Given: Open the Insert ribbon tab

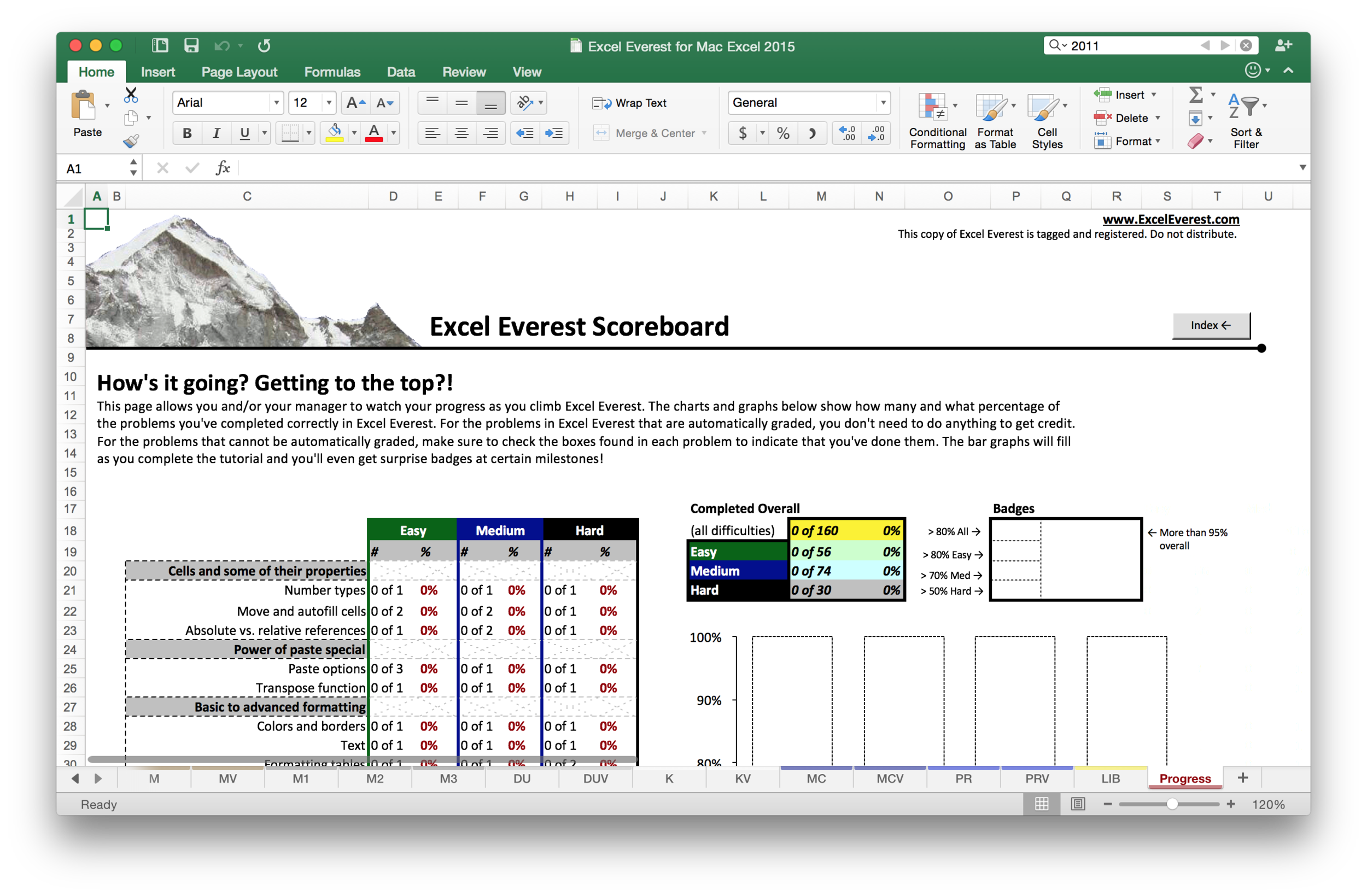Looking at the screenshot, I should tap(158, 72).
